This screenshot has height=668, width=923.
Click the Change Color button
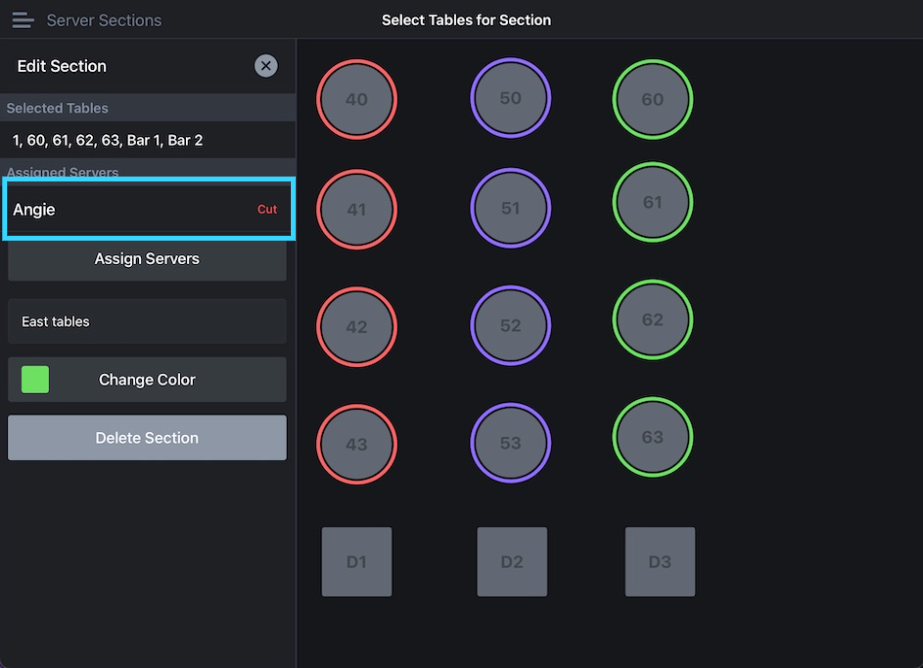pos(147,380)
